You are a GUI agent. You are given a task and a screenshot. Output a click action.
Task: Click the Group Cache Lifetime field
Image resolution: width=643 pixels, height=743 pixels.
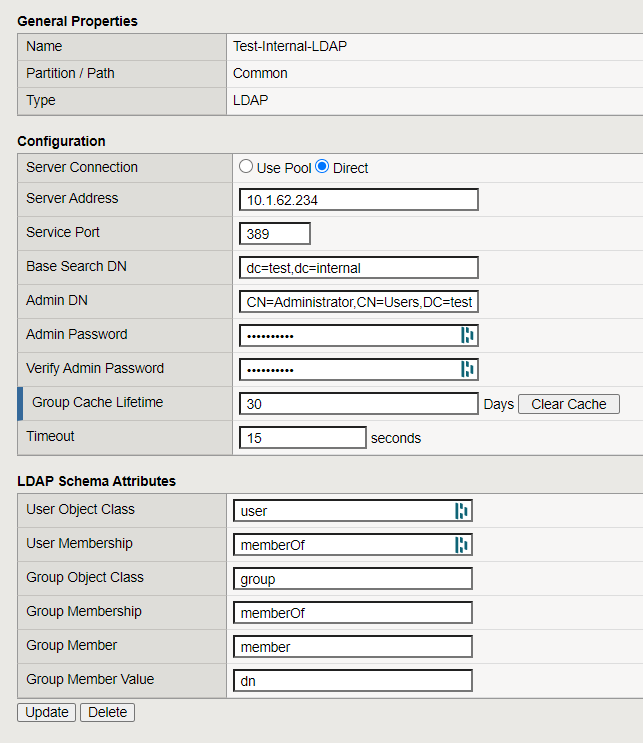coord(359,404)
